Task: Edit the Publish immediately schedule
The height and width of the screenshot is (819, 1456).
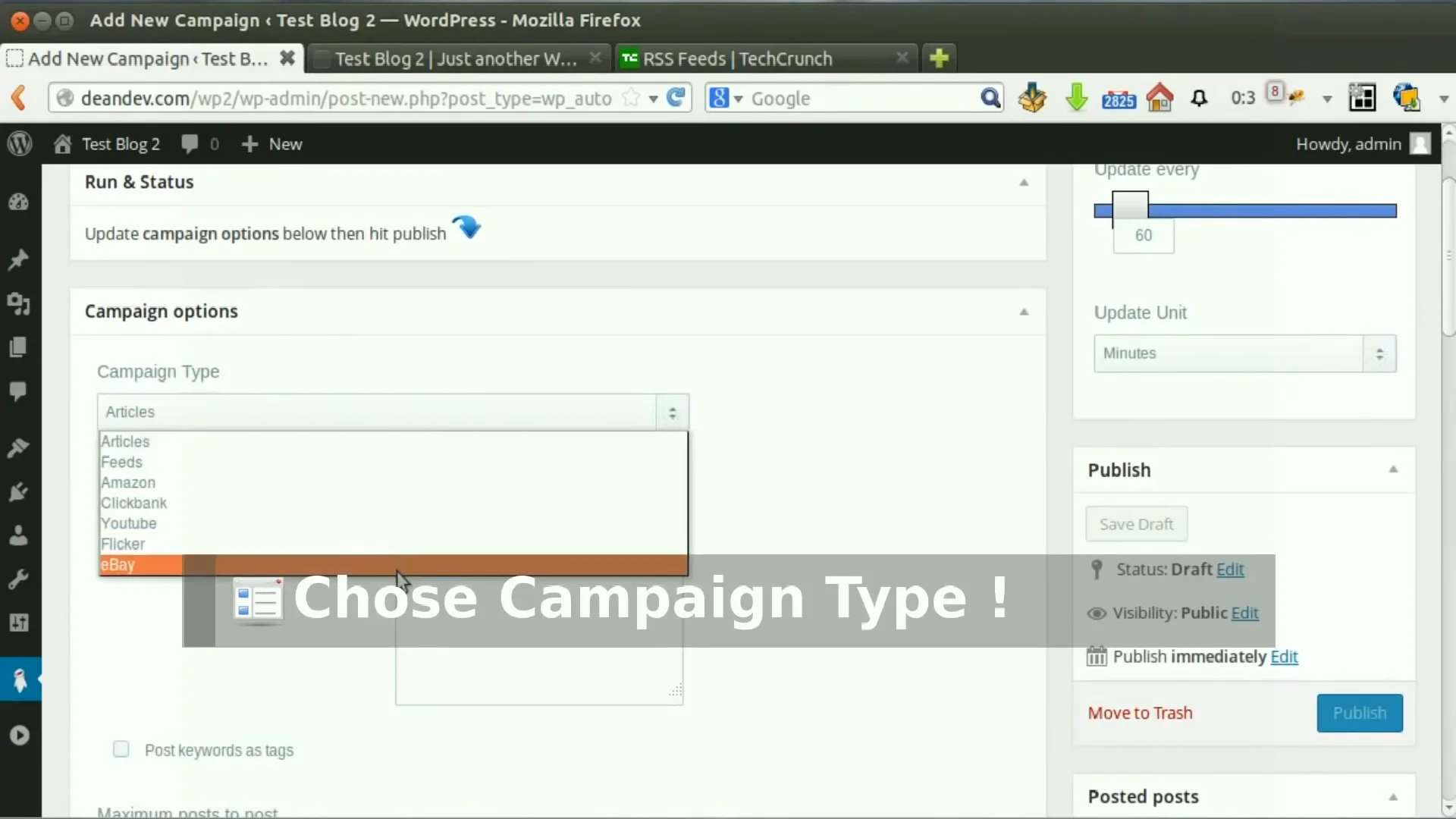Action: (1285, 657)
